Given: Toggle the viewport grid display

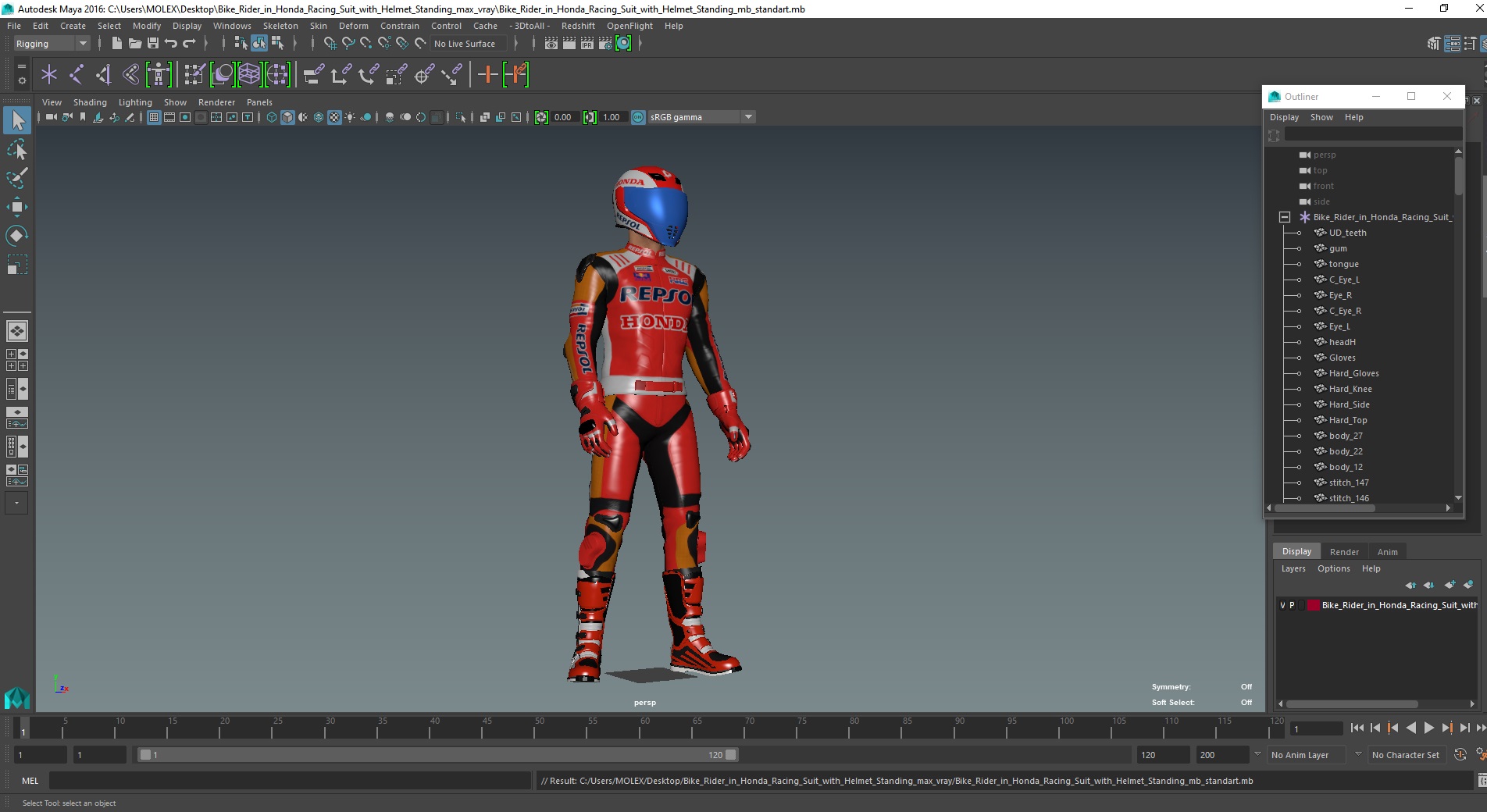Looking at the screenshot, I should click(154, 117).
